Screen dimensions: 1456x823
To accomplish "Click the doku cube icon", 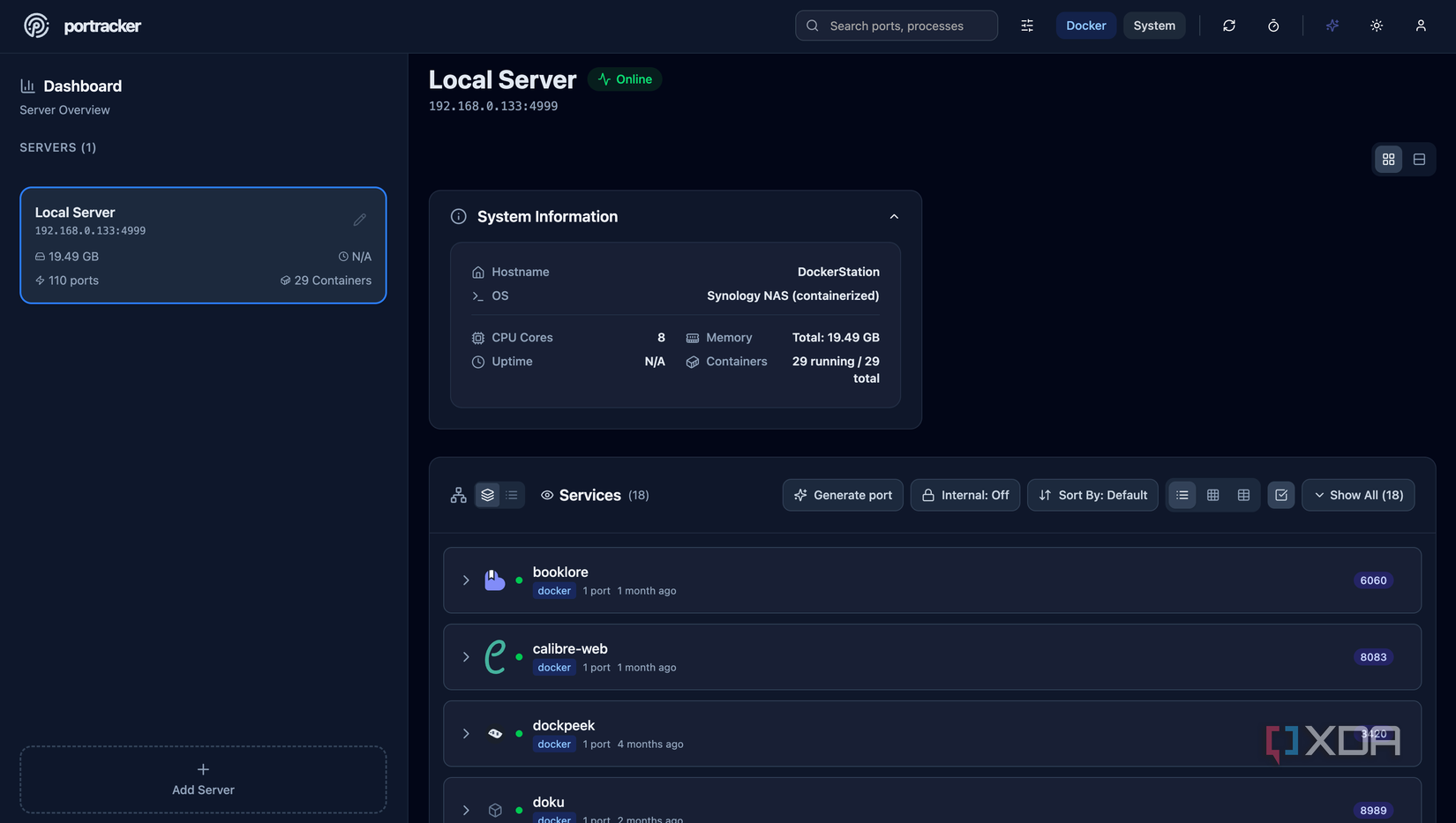I will pyautogui.click(x=495, y=811).
